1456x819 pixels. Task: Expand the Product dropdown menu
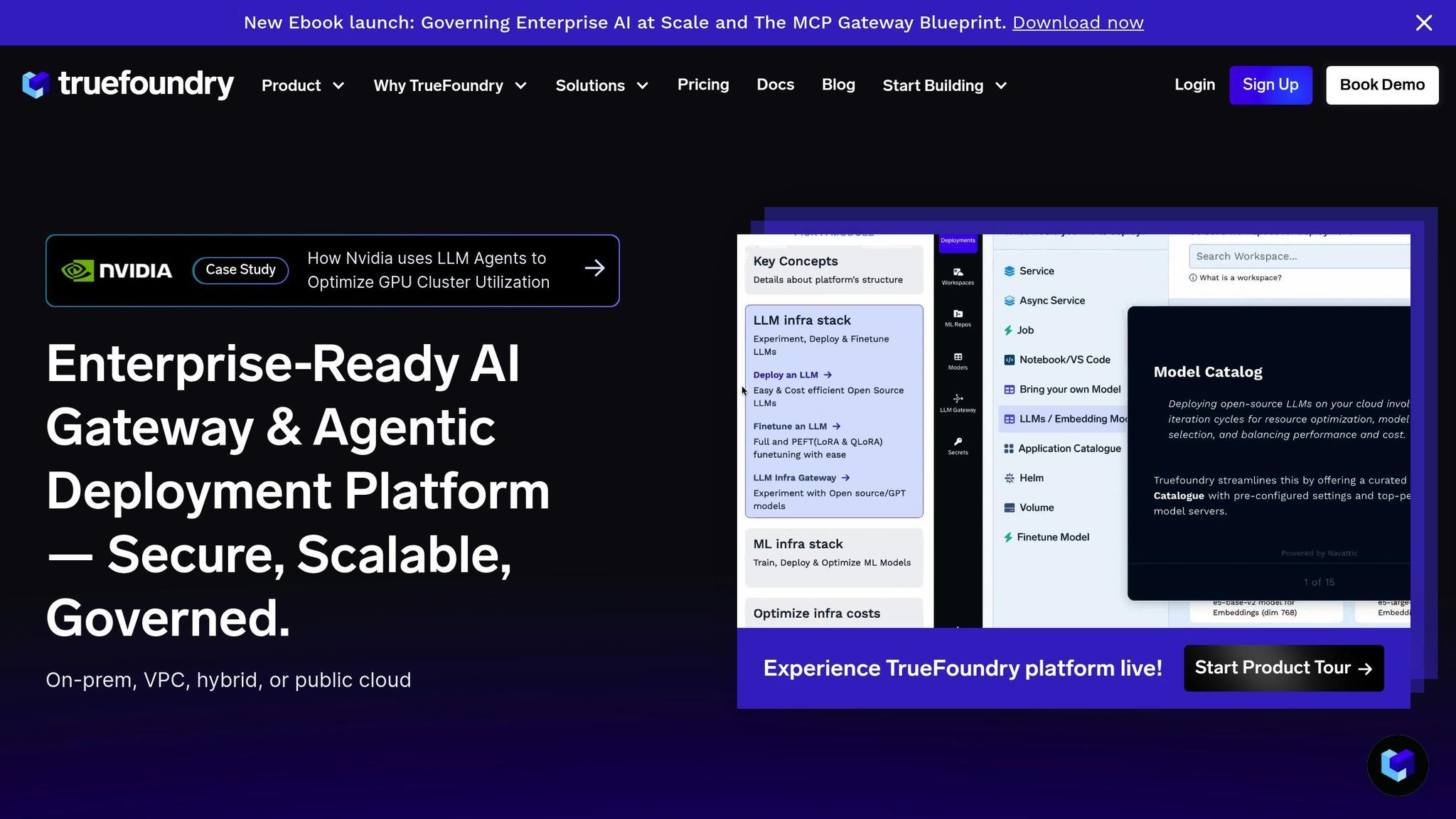[x=303, y=85]
